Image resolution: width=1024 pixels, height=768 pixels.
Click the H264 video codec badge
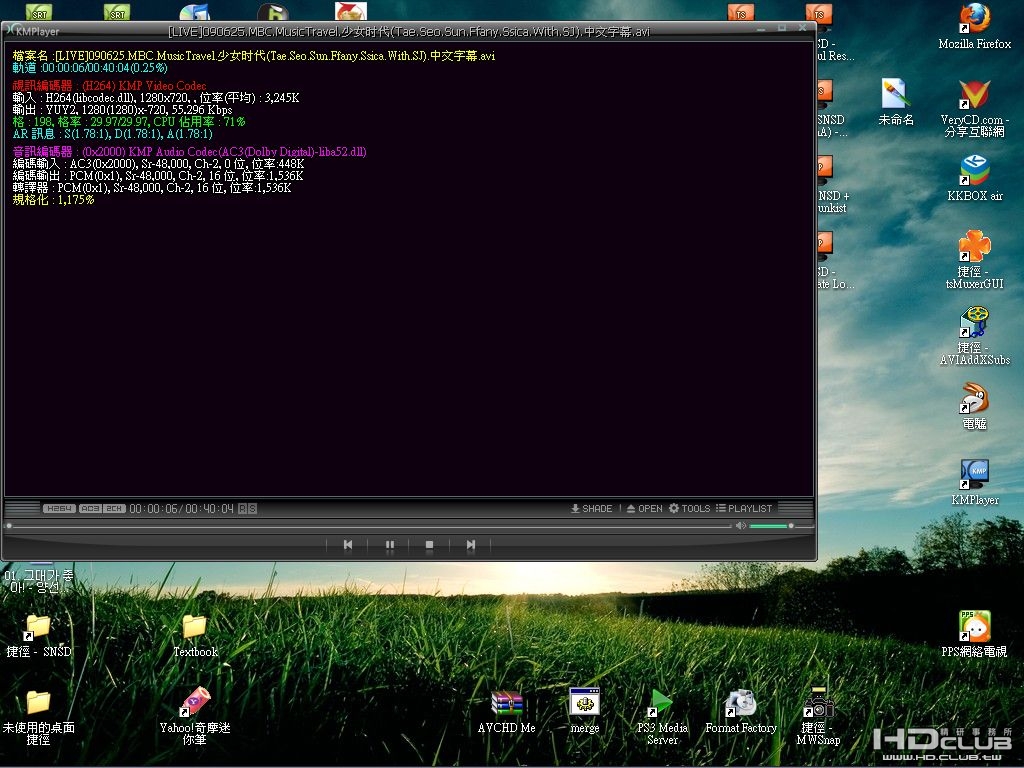[59, 509]
